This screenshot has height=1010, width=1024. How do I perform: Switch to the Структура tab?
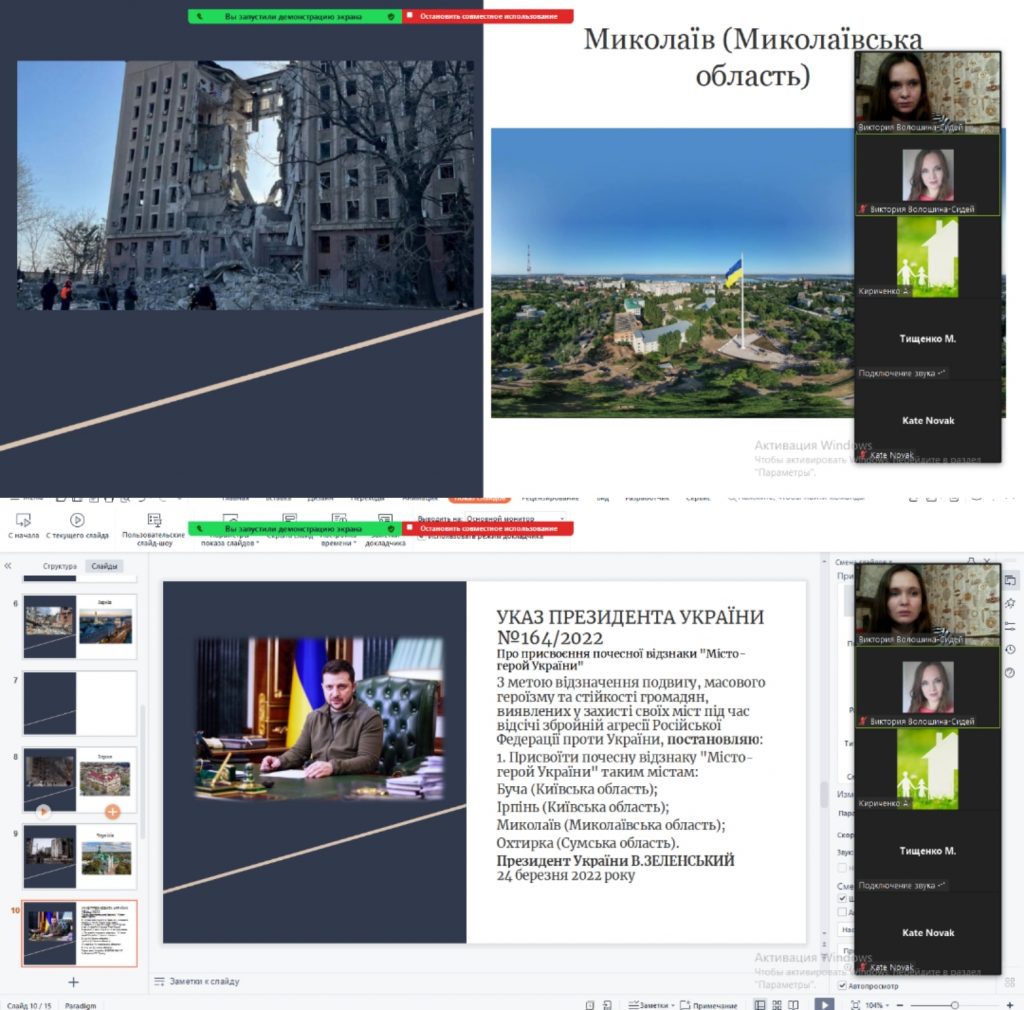(59, 566)
